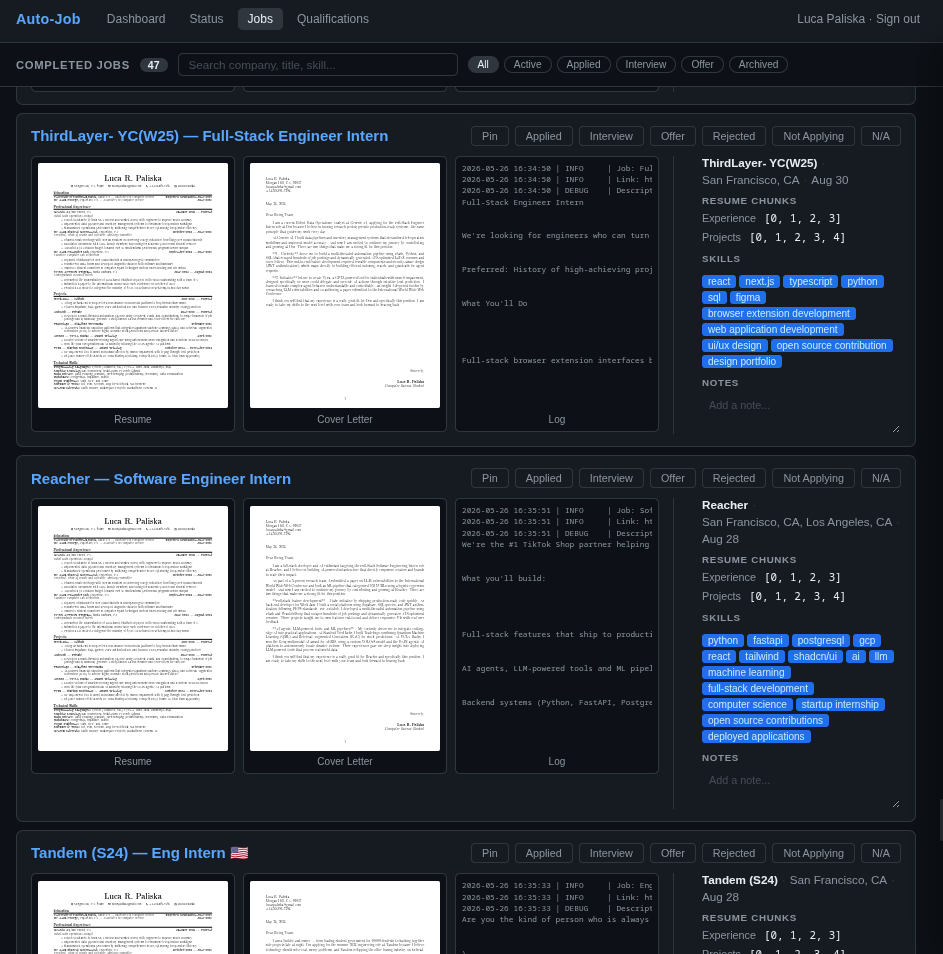Viewport: 943px width, 954px height.
Task: Click the startup internship skill tag
Action: (840, 705)
